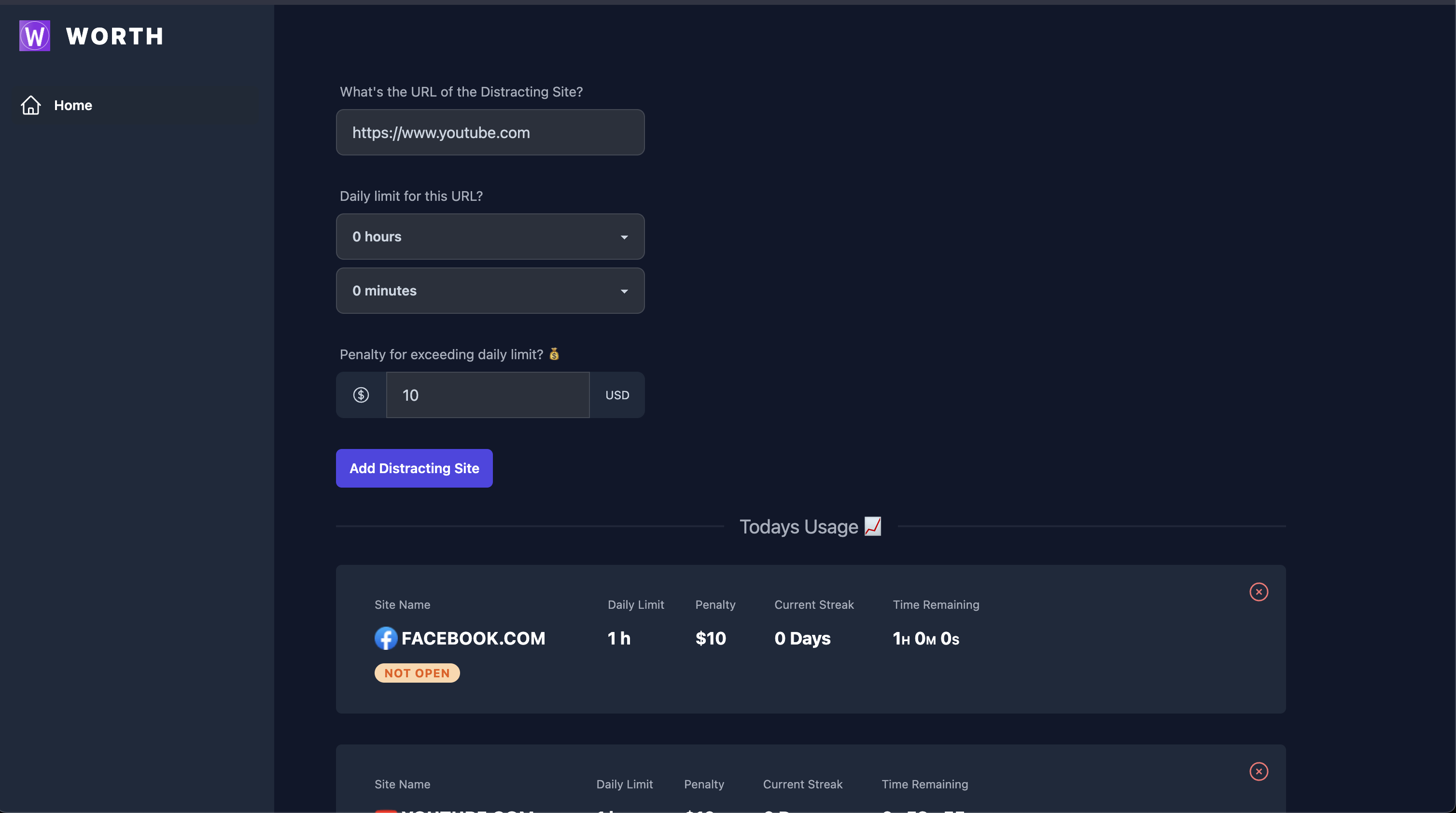Click the WORTH brand title text
The height and width of the screenshot is (813, 1456).
click(115, 36)
